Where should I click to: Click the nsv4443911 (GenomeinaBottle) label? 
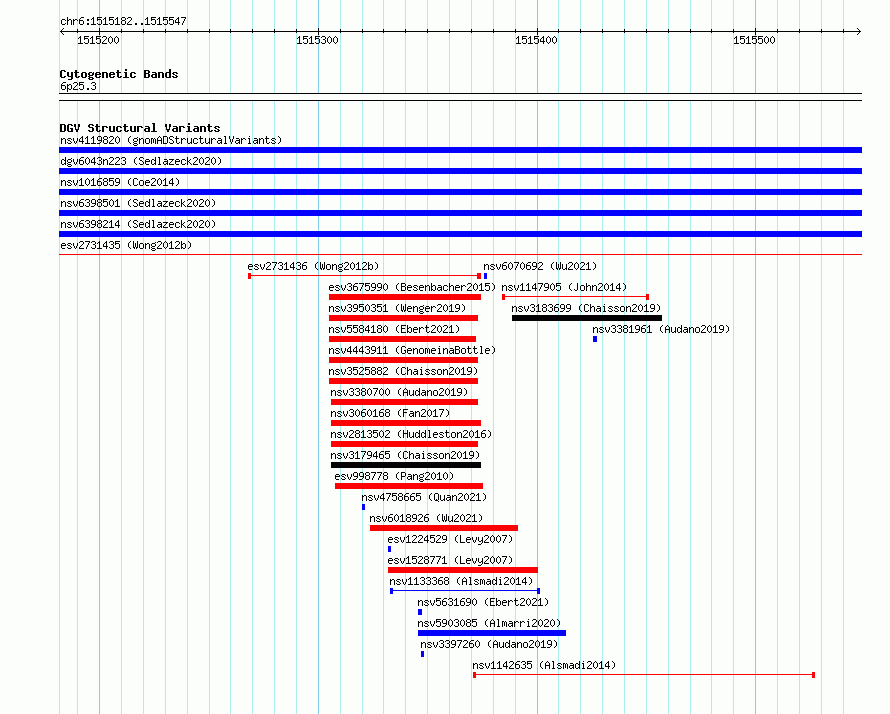click(412, 350)
